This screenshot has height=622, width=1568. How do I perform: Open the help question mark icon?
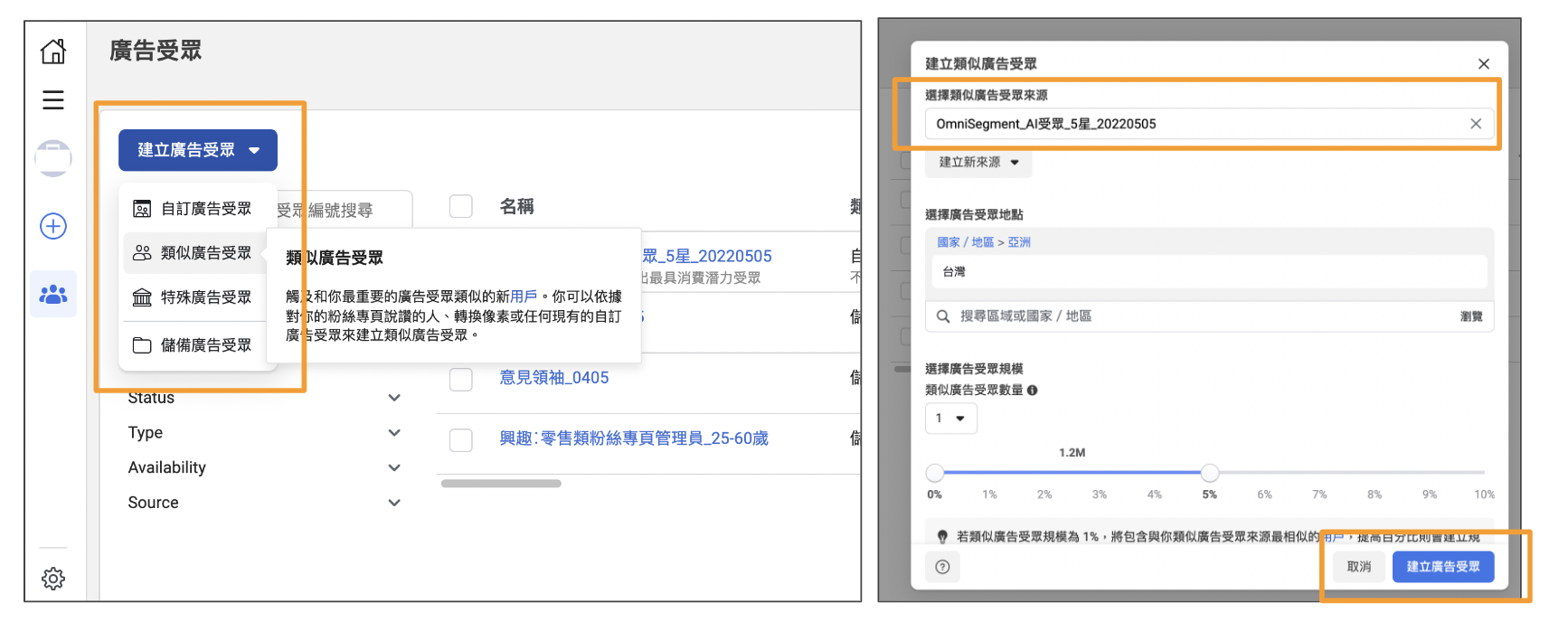943,567
